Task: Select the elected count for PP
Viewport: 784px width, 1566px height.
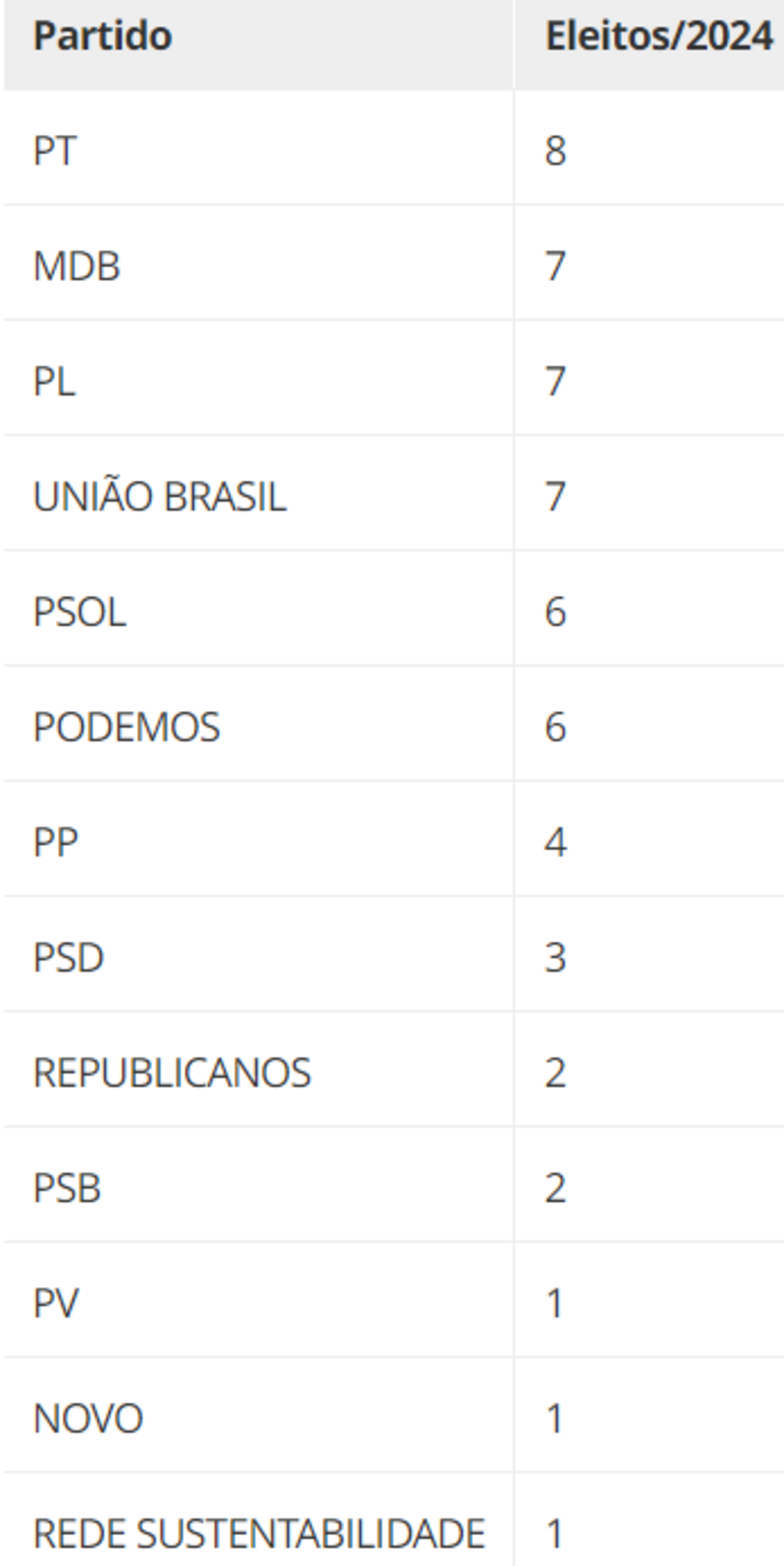Action: pyautogui.click(x=556, y=843)
